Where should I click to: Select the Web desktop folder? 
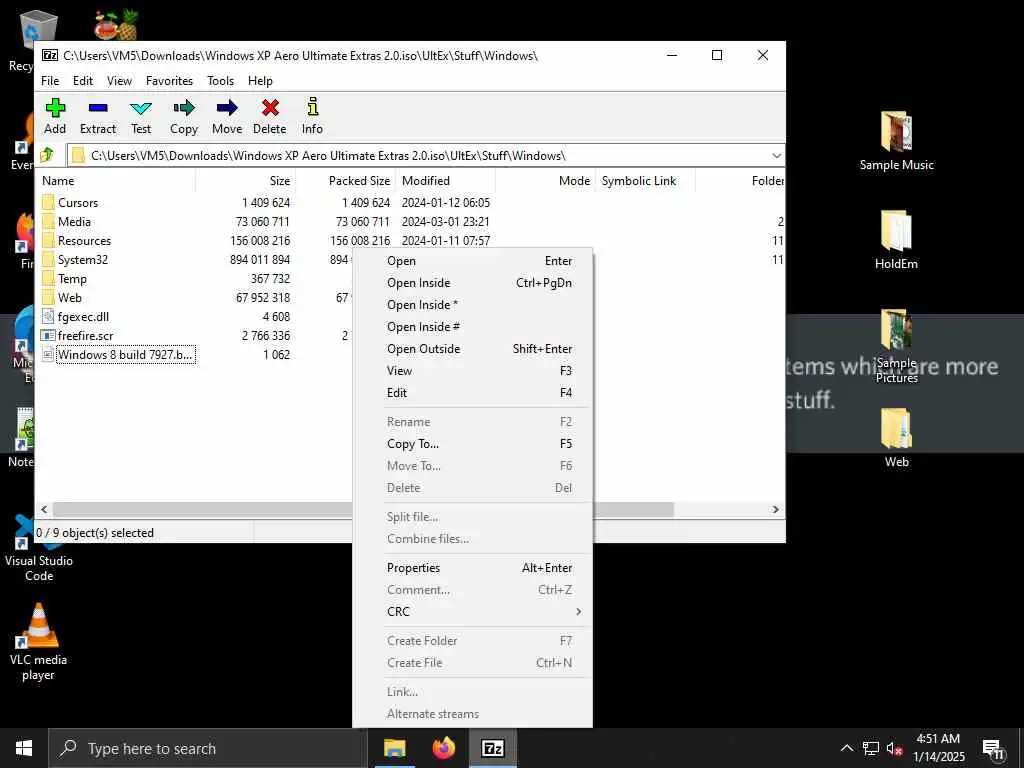pyautogui.click(x=896, y=438)
